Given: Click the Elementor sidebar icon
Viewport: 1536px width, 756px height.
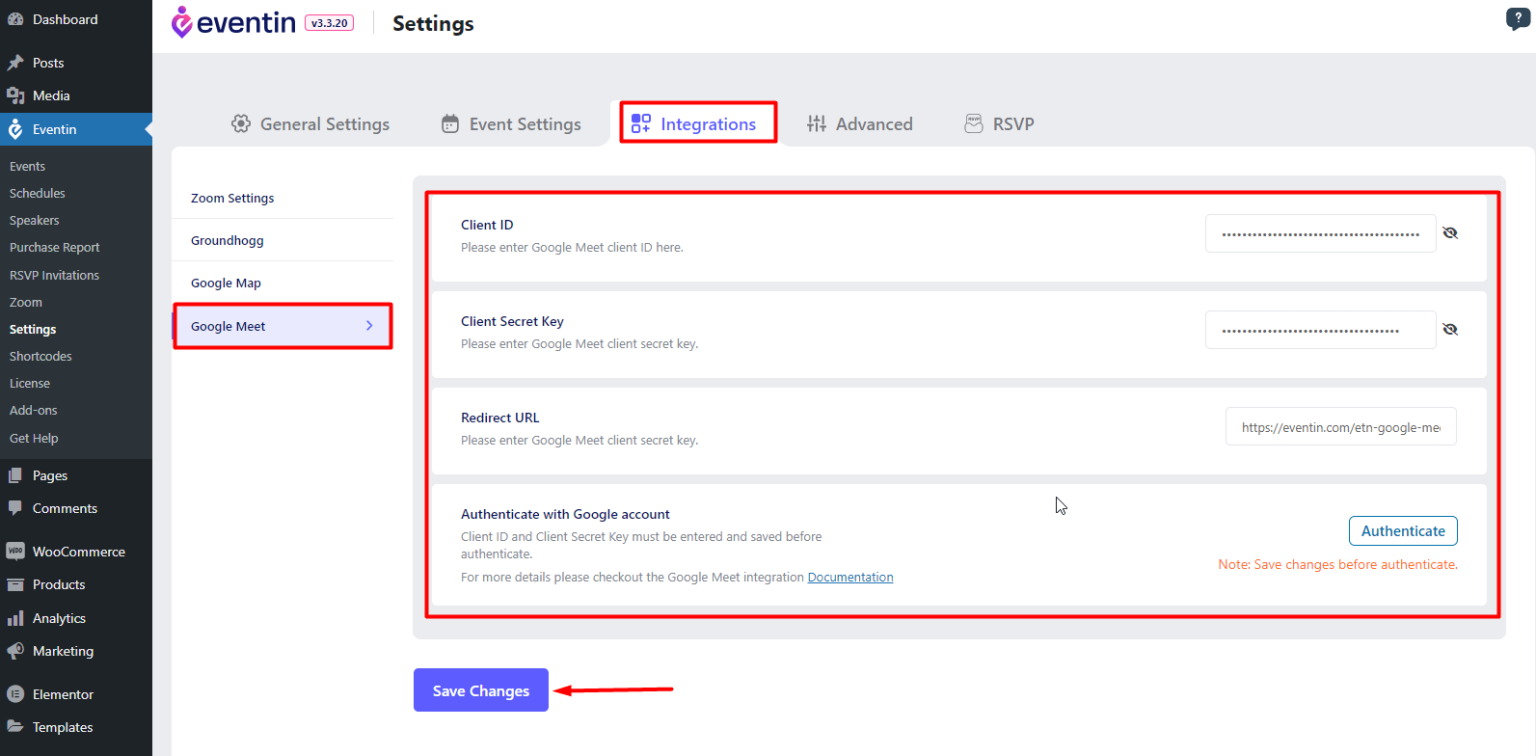Looking at the screenshot, I should [x=15, y=693].
